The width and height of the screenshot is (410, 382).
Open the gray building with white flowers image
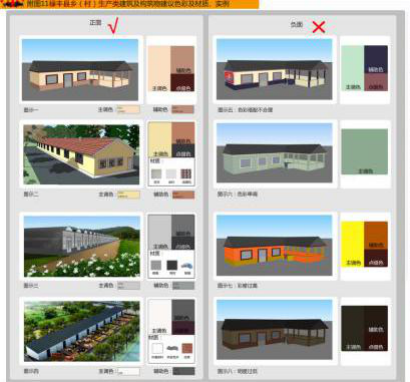coord(82,246)
